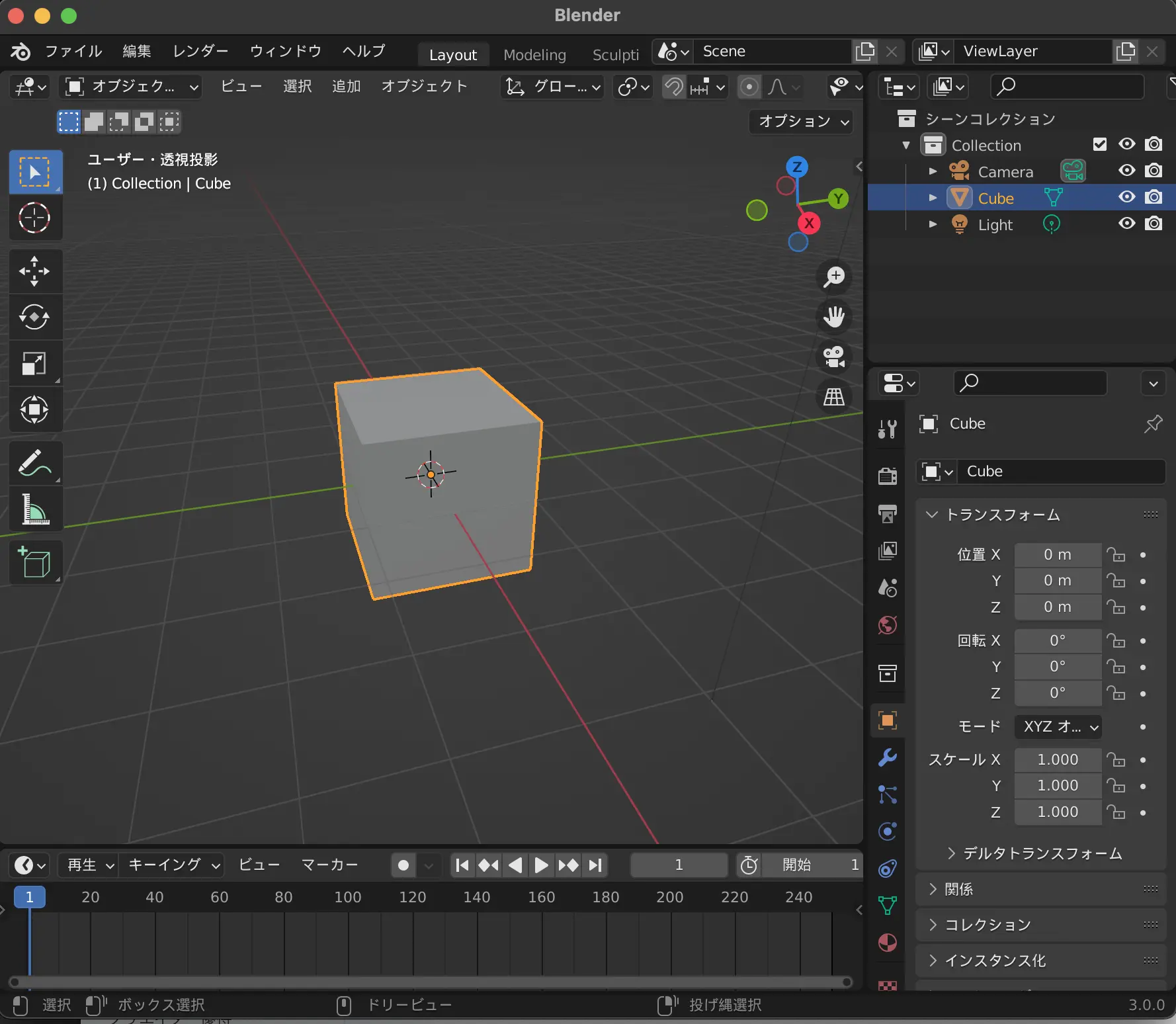Select the Add Cube tool
Screen dimensions: 1176x1024
[x=35, y=563]
